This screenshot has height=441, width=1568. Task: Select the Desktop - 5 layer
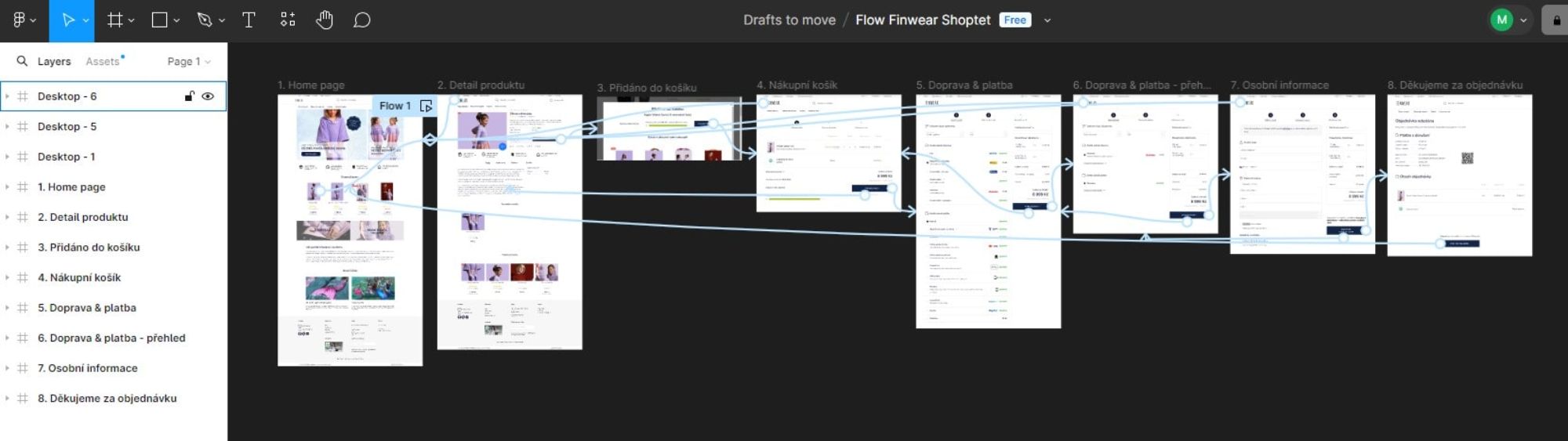(114, 126)
